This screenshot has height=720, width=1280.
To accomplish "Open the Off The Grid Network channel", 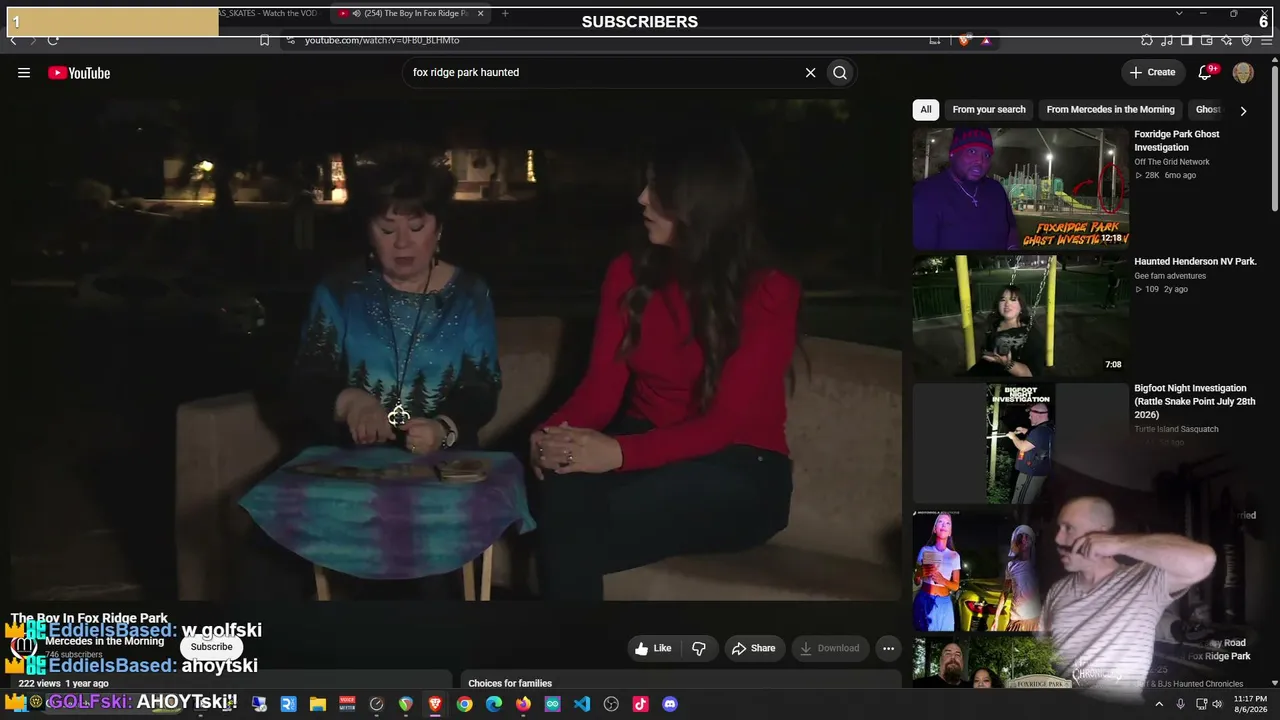I will [1172, 162].
